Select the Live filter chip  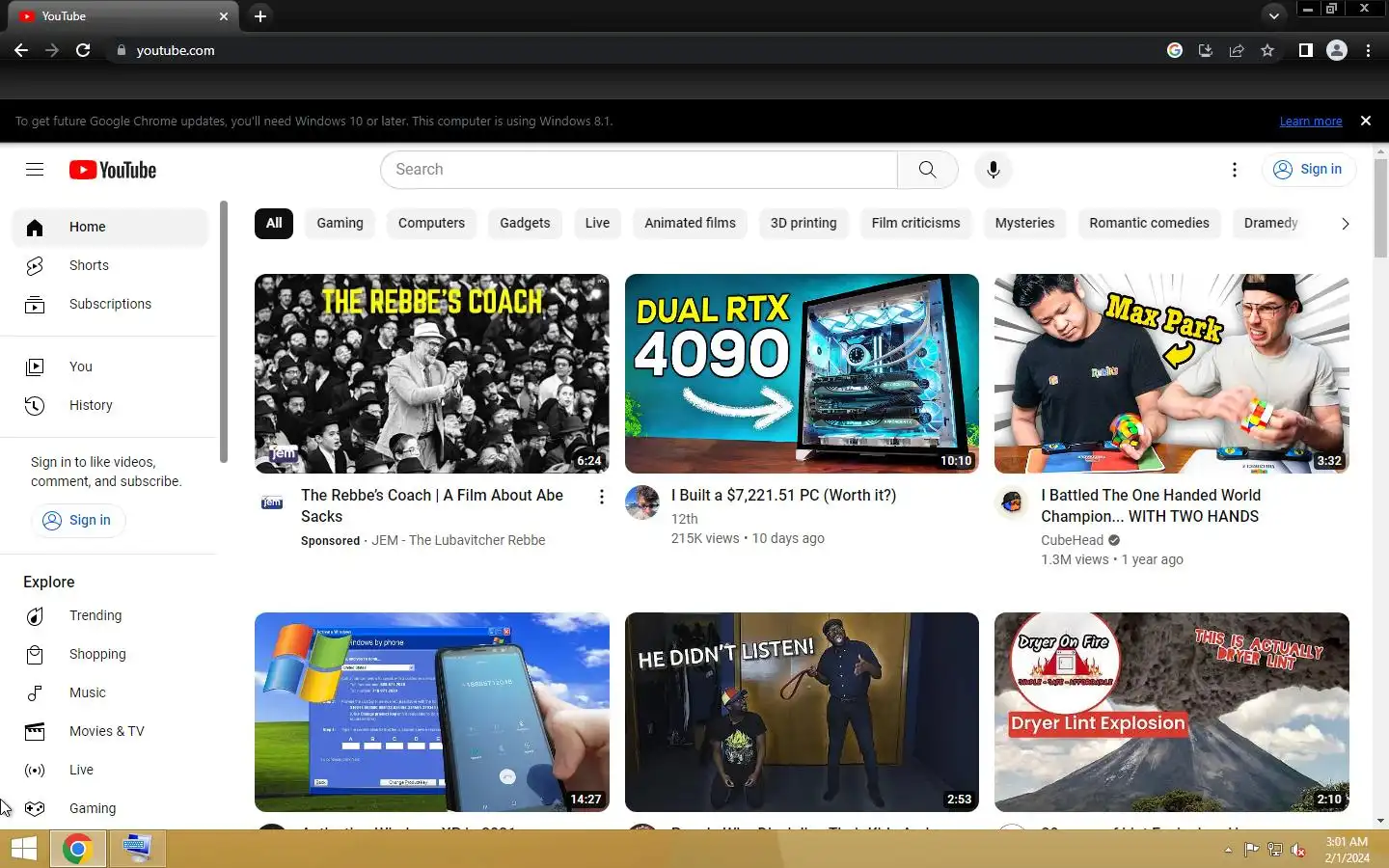click(597, 223)
